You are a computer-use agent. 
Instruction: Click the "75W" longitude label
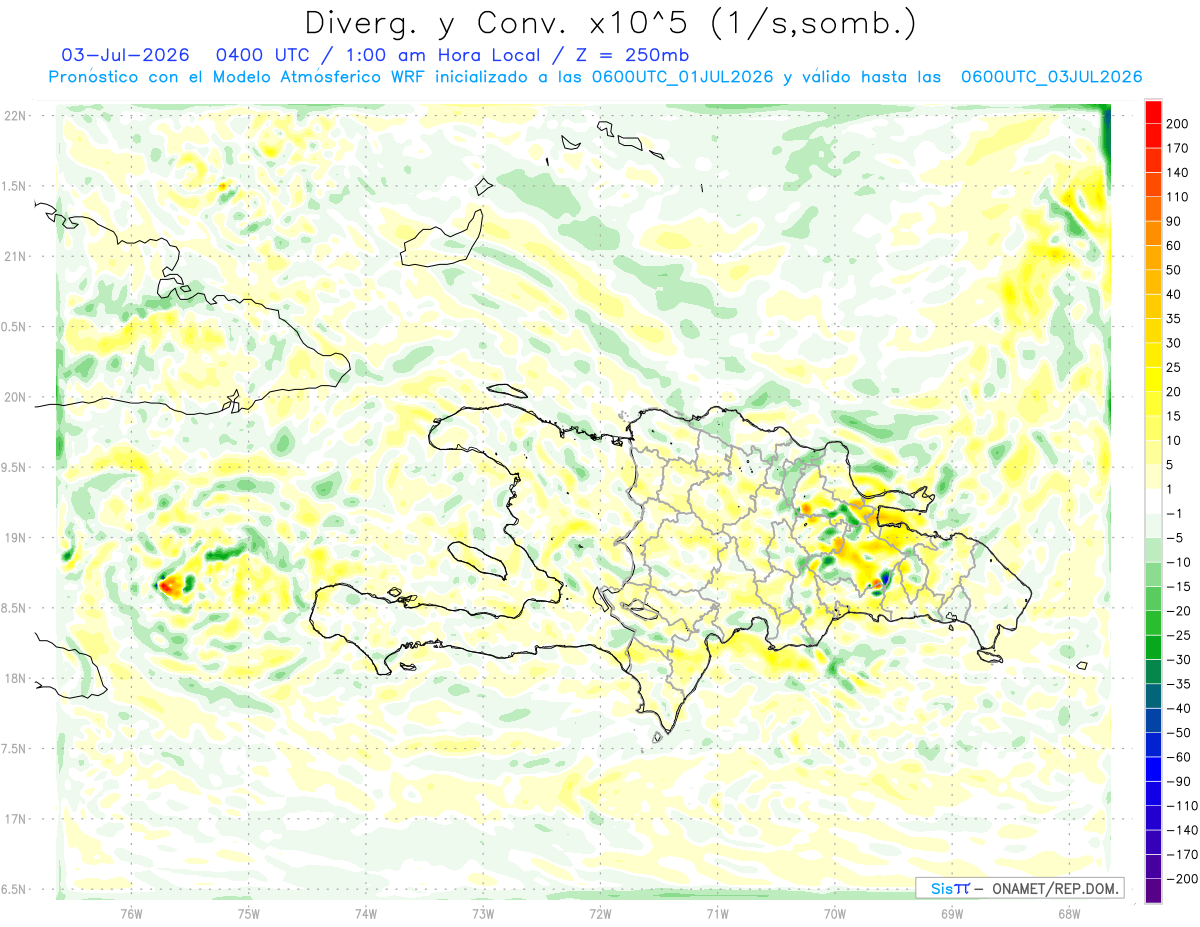point(249,914)
